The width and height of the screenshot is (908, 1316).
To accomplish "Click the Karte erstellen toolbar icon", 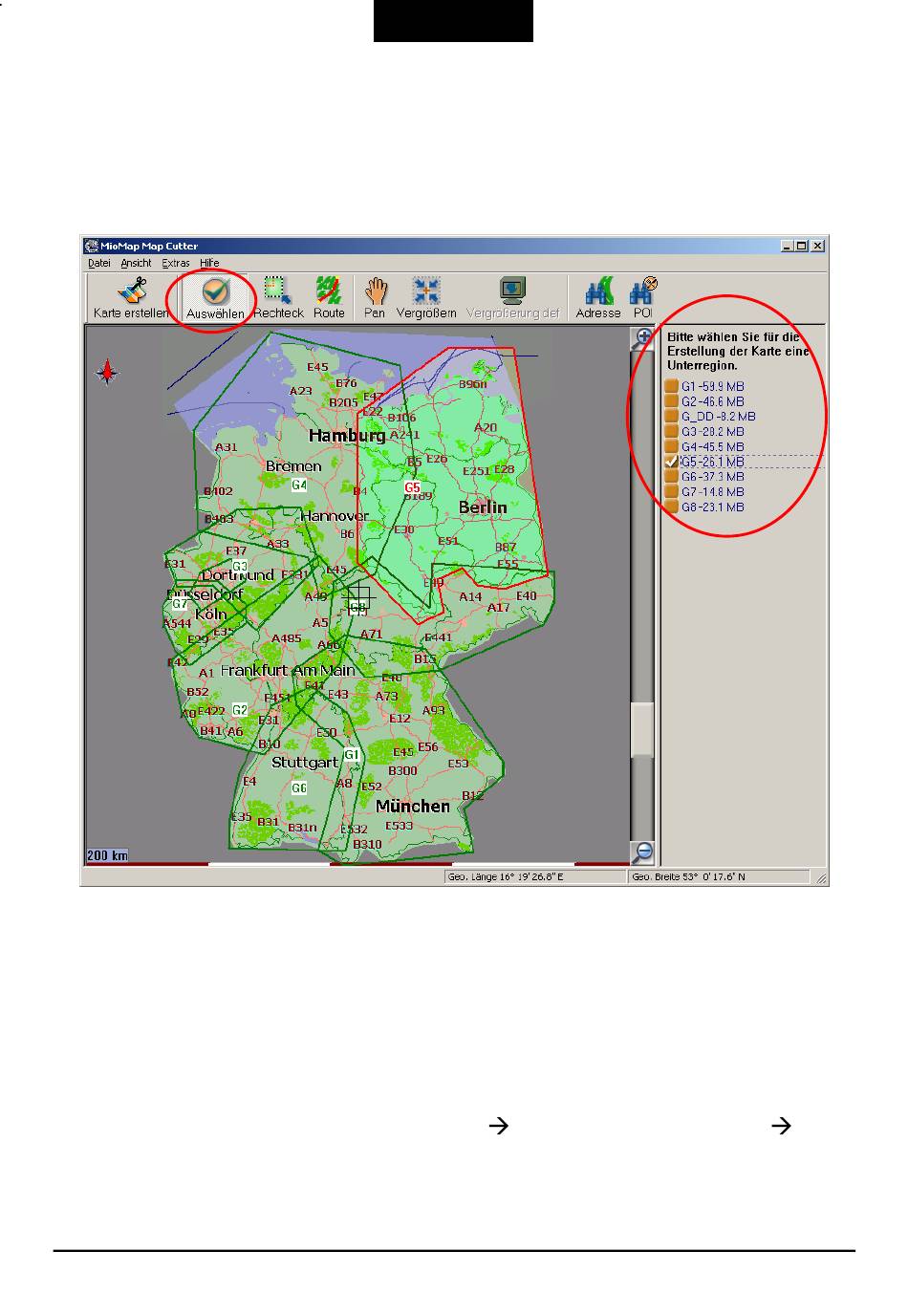I will (130, 297).
